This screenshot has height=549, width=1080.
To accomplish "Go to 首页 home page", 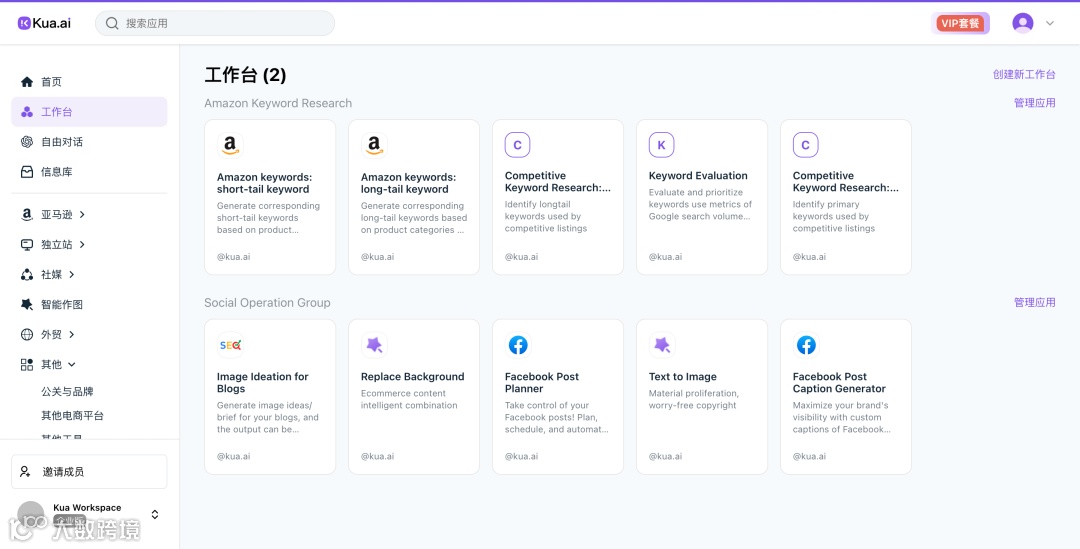I will [50, 82].
